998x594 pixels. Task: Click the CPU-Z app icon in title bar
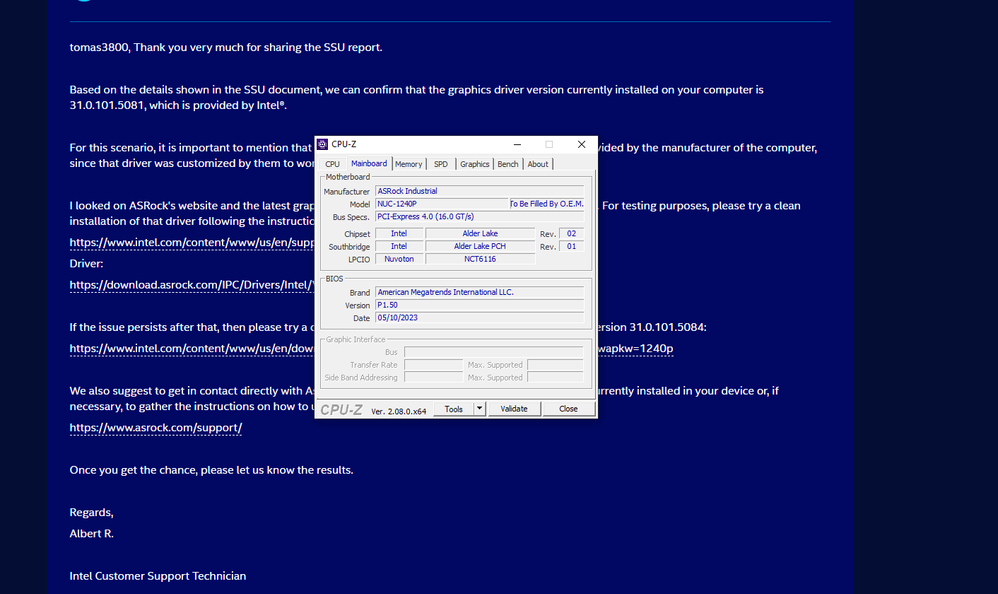coord(323,145)
